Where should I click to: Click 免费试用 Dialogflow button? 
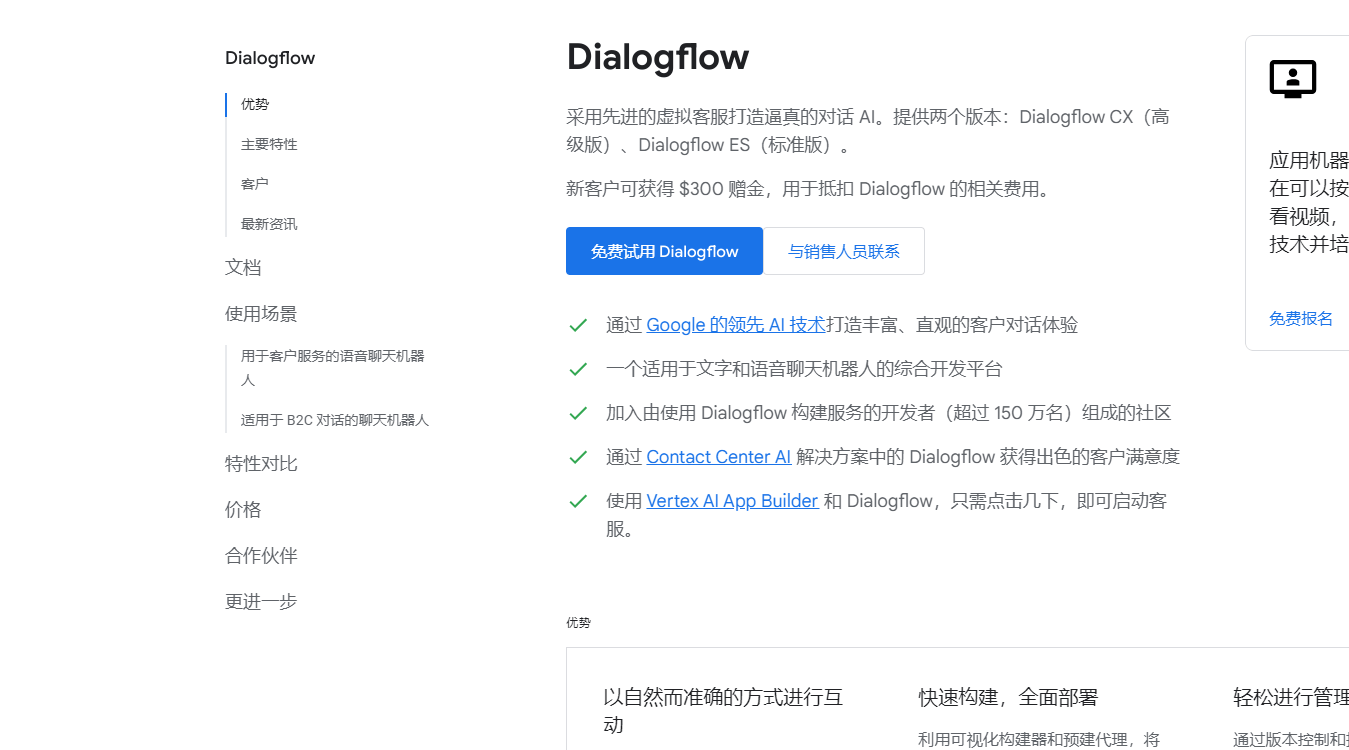pos(664,251)
